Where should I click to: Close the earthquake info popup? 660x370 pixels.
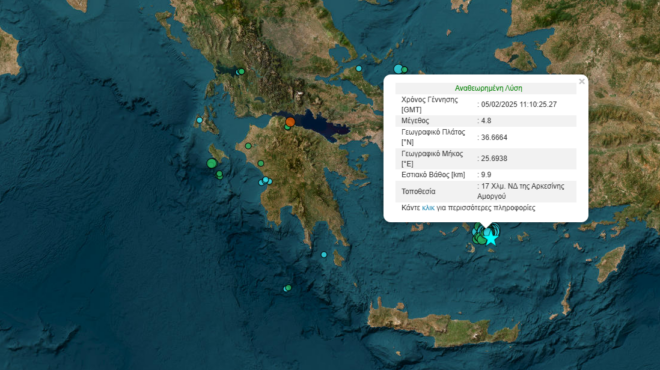point(581,82)
